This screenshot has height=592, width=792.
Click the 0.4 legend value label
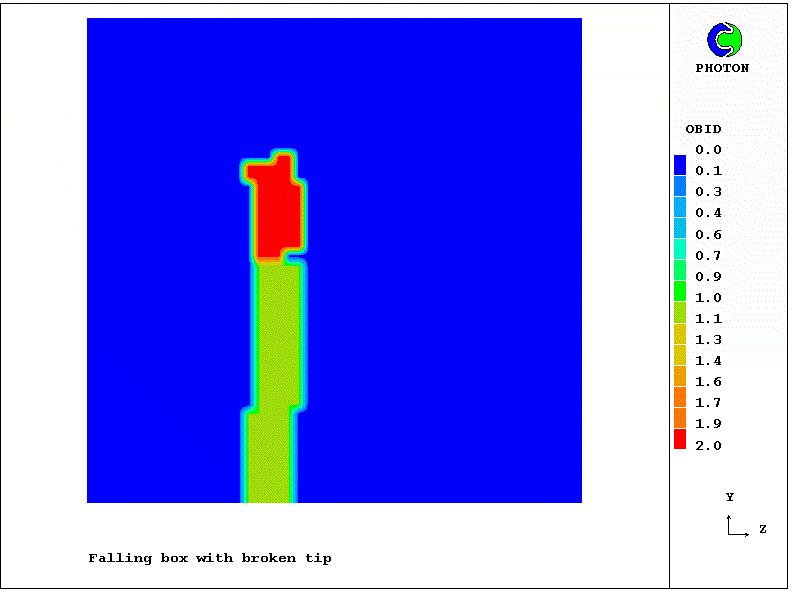[709, 213]
